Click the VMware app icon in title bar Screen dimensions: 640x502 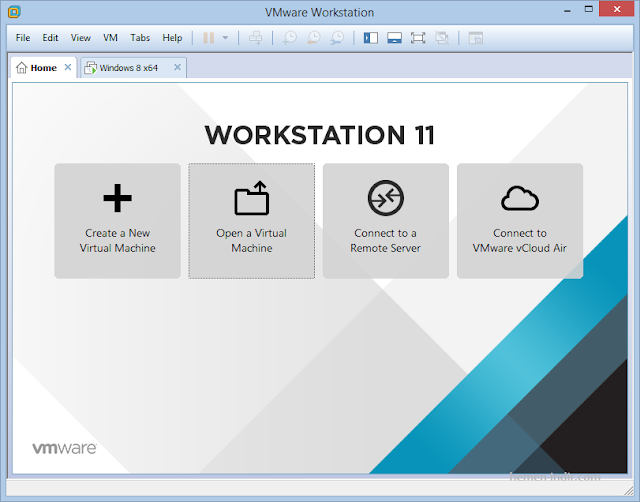click(x=14, y=11)
